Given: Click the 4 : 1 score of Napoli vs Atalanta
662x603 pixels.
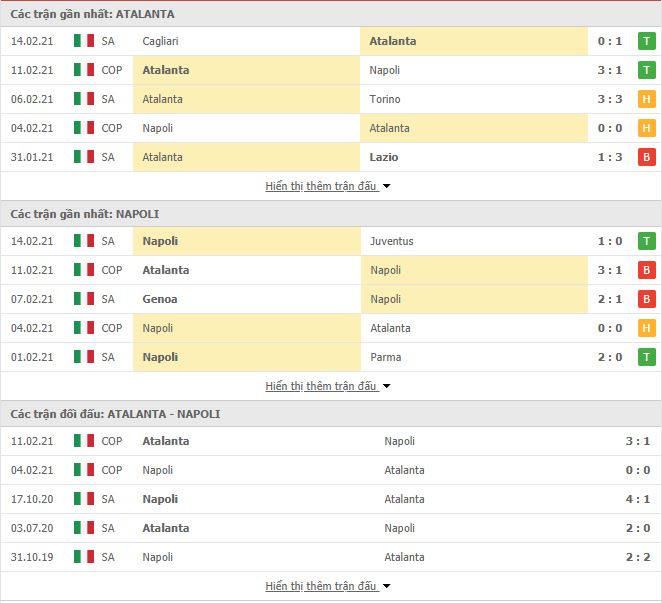Looking at the screenshot, I should point(638,499).
